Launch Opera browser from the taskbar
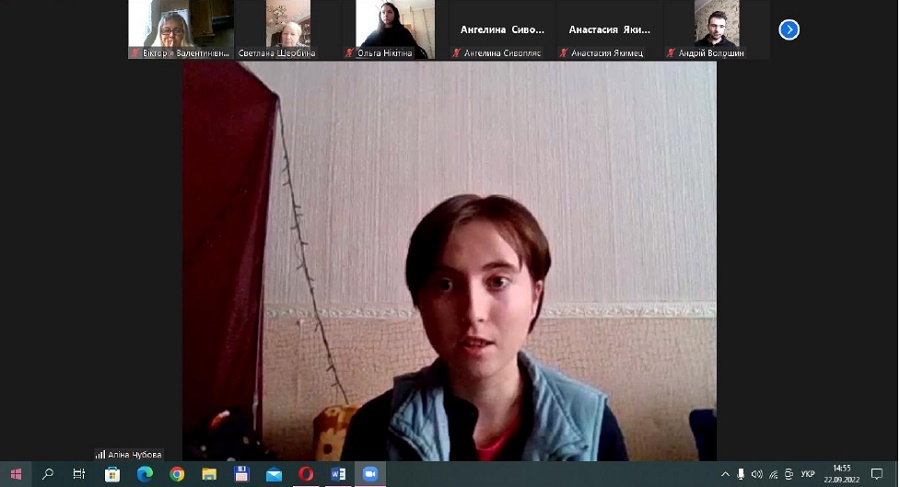900x487 pixels. click(306, 474)
